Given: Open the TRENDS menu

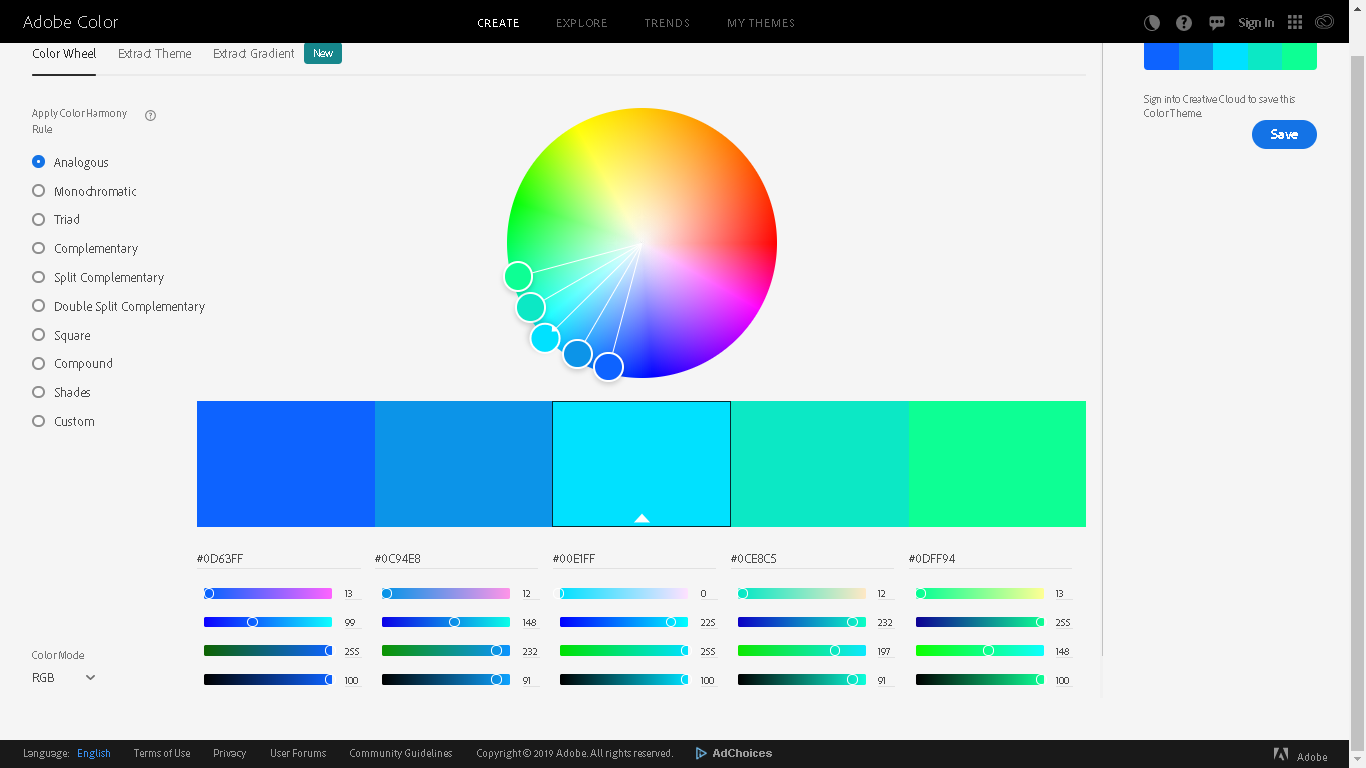Looking at the screenshot, I should click(x=667, y=23).
